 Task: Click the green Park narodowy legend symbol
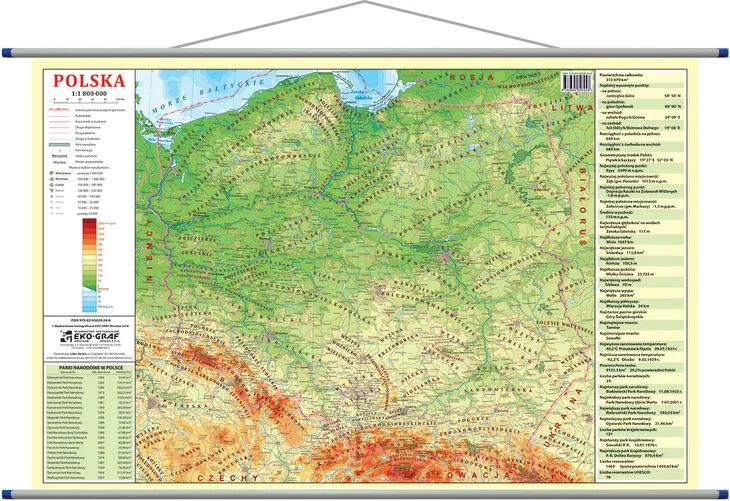tap(59, 145)
